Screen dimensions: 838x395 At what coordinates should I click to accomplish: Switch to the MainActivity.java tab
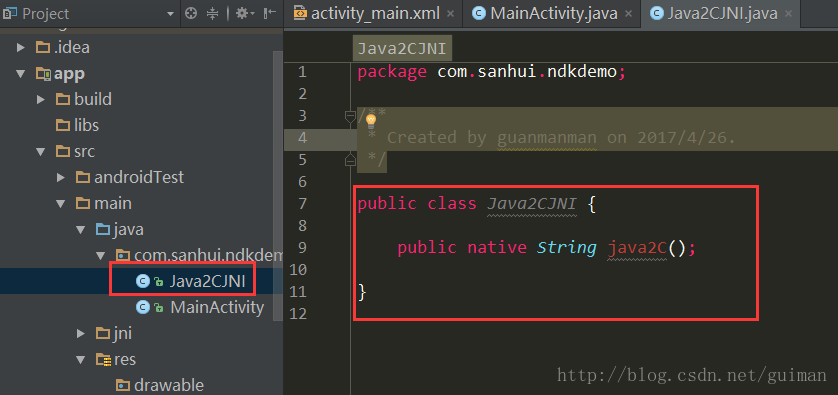(554, 13)
